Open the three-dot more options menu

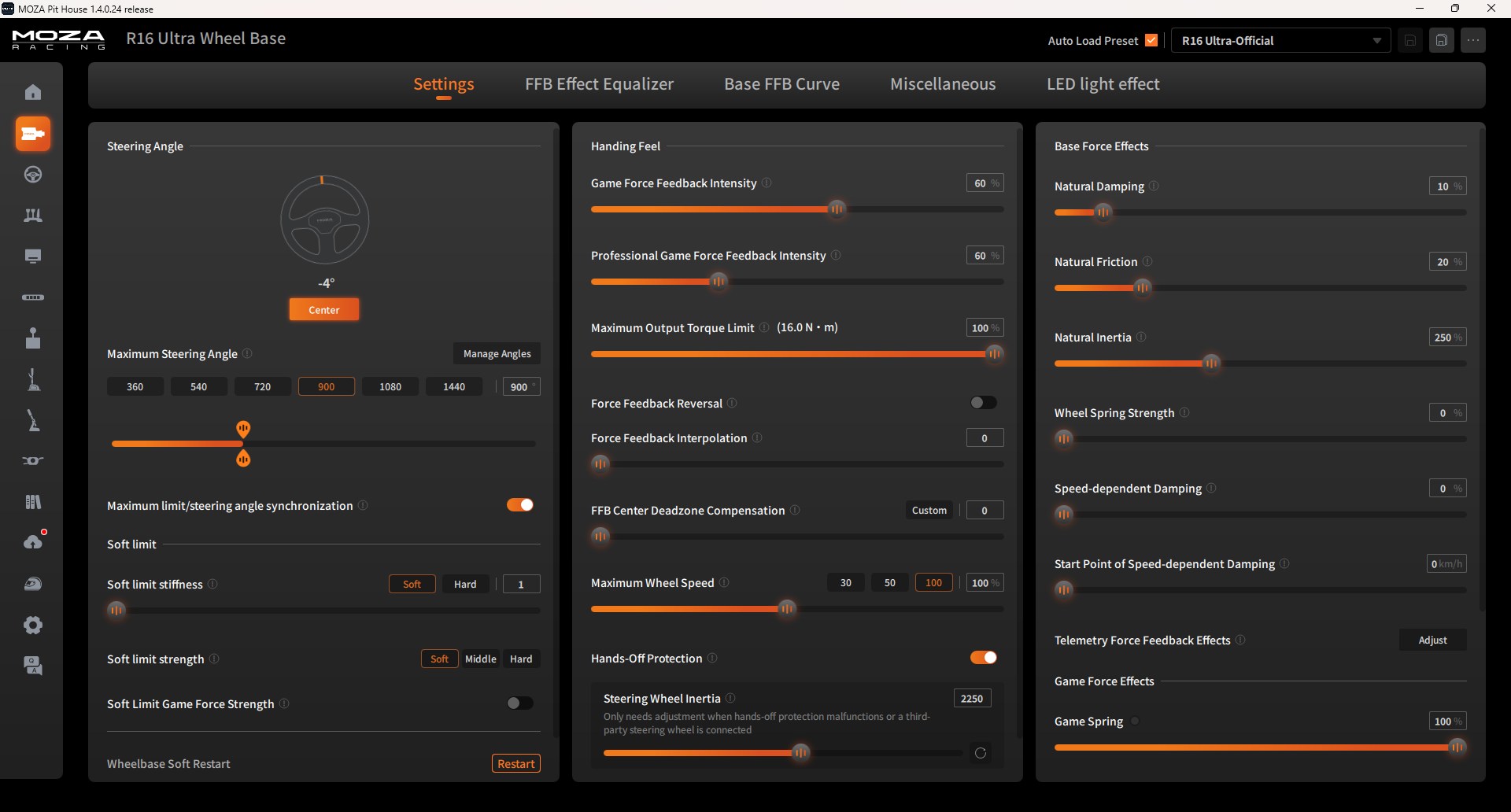(1474, 40)
